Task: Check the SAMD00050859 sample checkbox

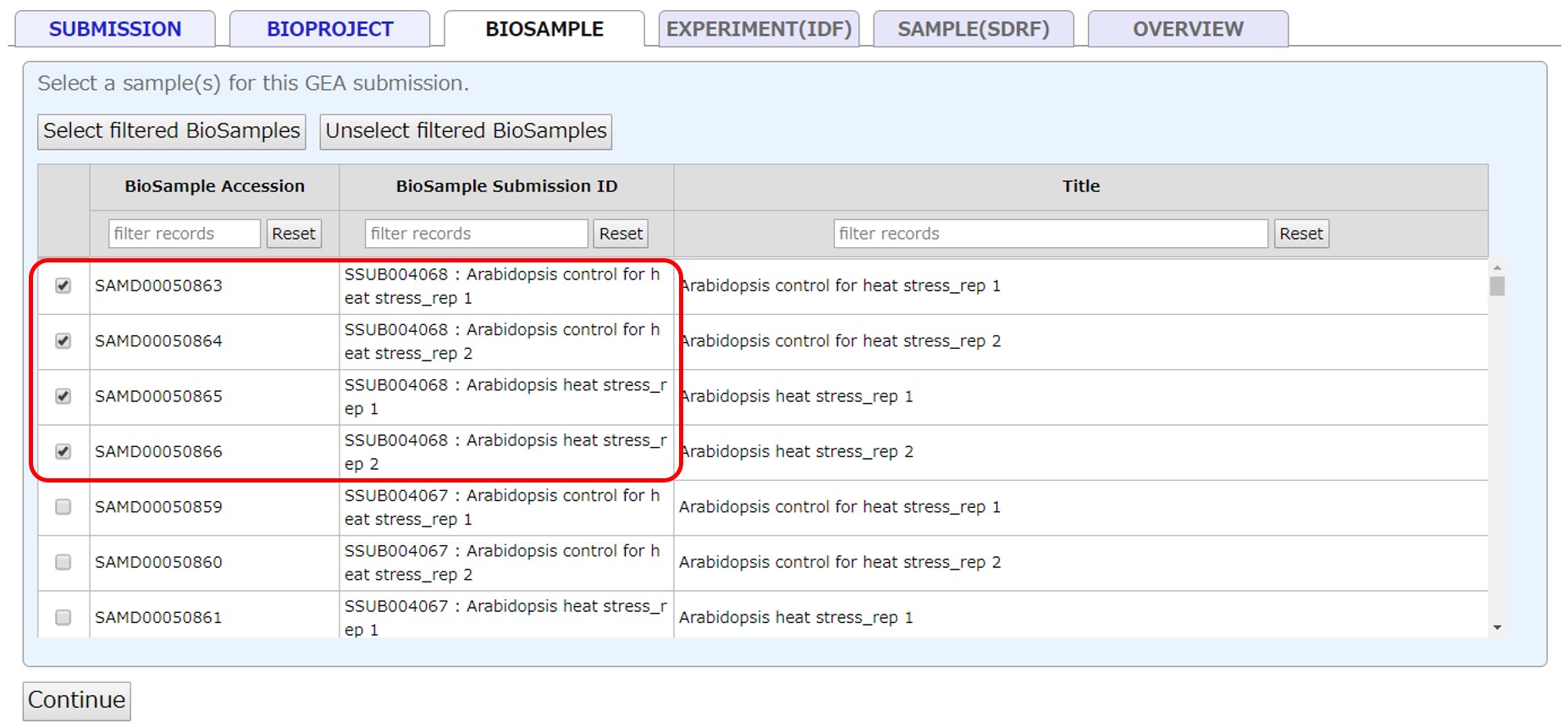Action: 63,507
